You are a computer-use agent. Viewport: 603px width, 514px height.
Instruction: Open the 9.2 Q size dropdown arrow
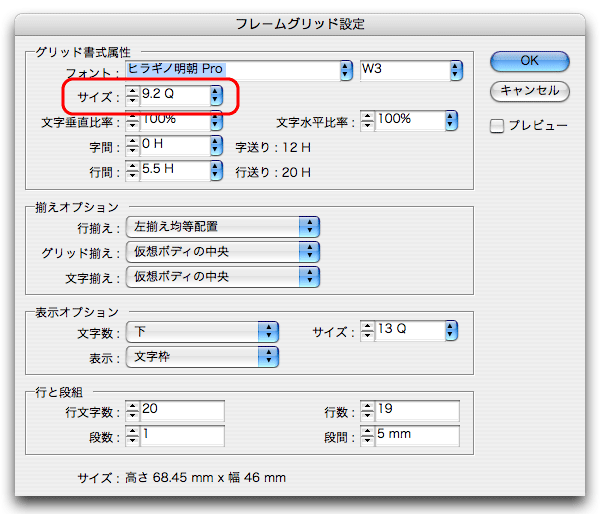(x=216, y=97)
